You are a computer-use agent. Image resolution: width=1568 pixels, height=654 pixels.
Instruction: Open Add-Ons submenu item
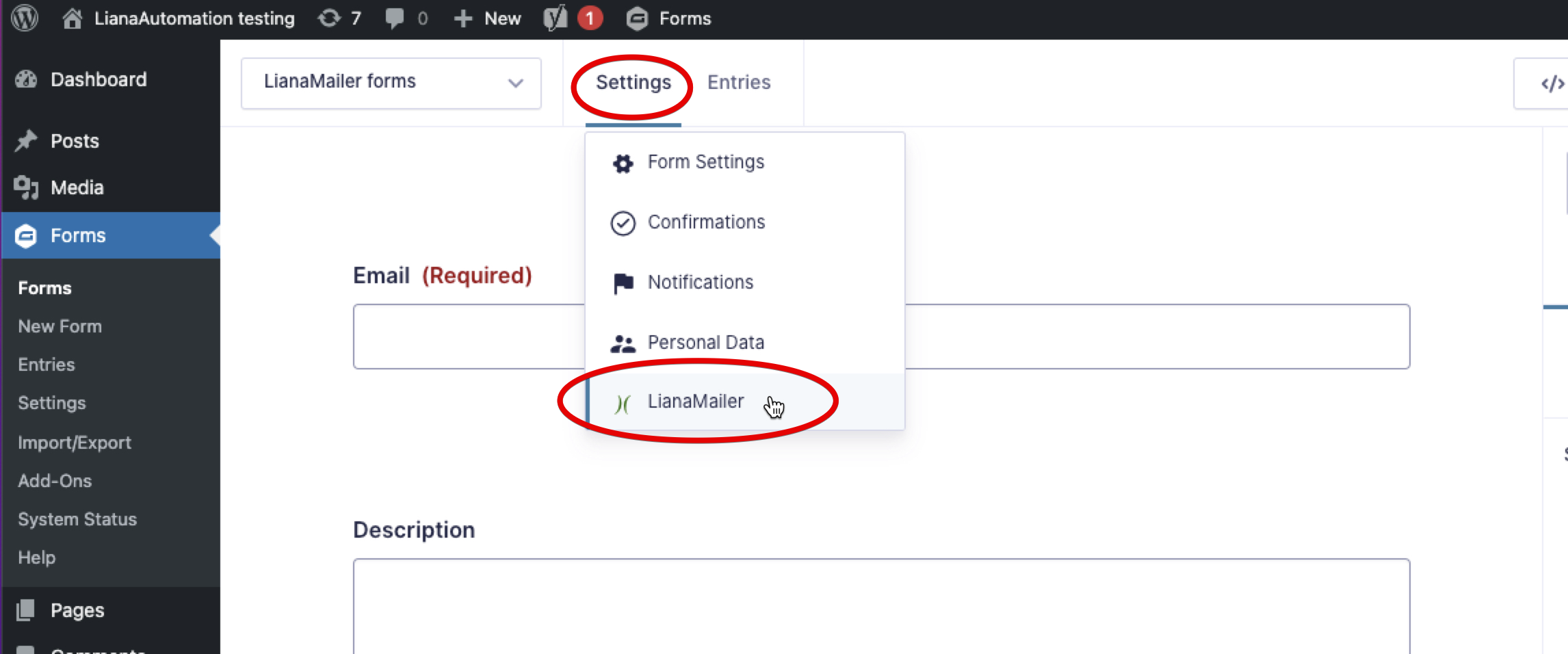[x=55, y=481]
